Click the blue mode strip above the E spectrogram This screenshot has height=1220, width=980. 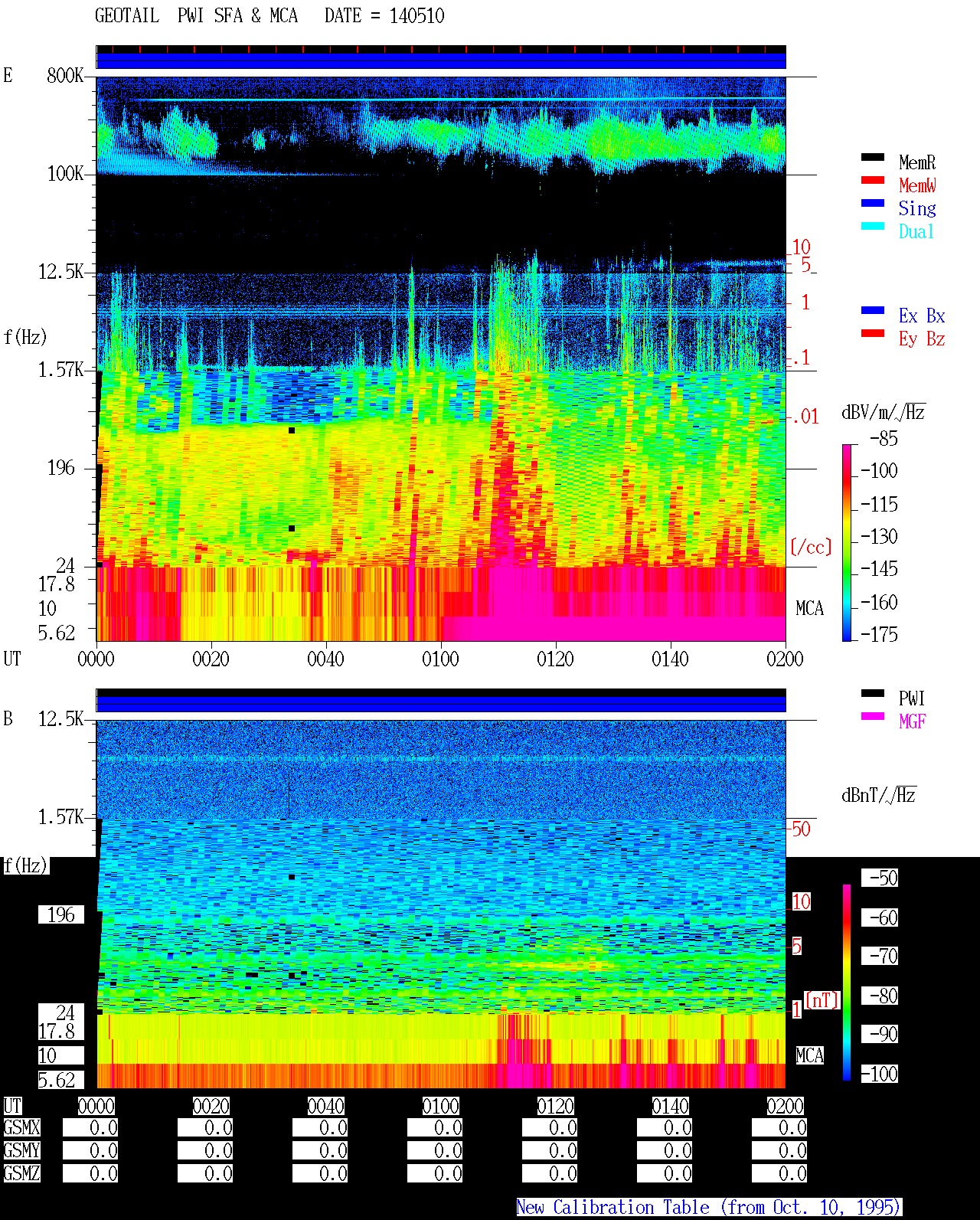coord(441,61)
